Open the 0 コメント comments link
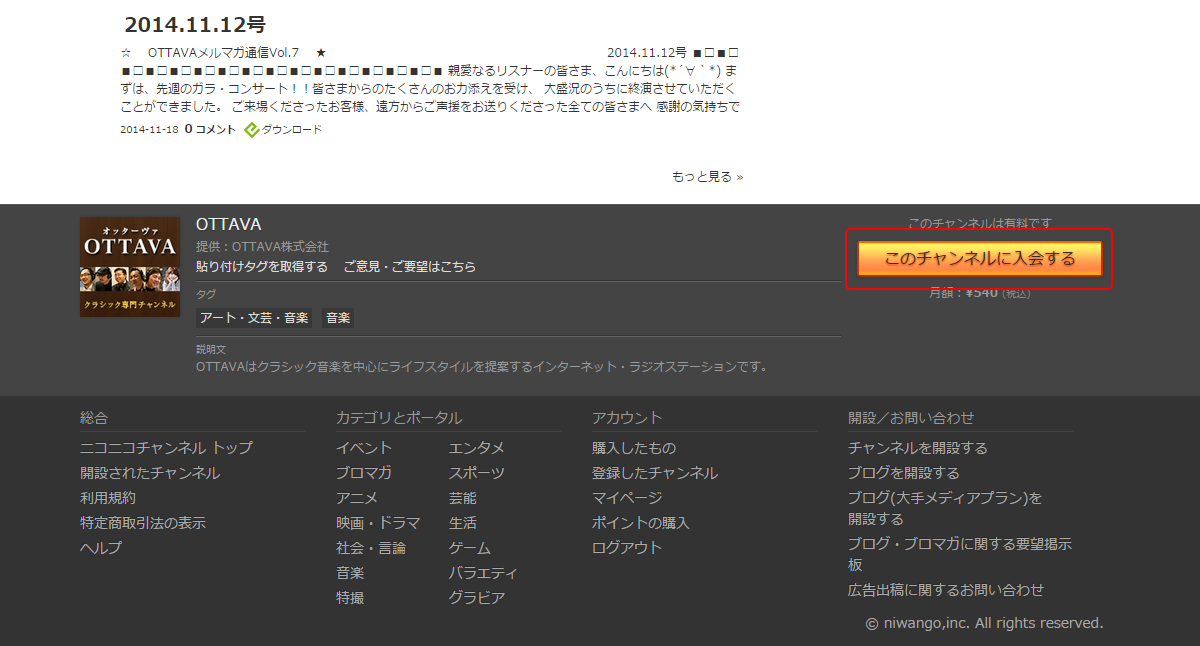The width and height of the screenshot is (1200, 646). (x=210, y=129)
